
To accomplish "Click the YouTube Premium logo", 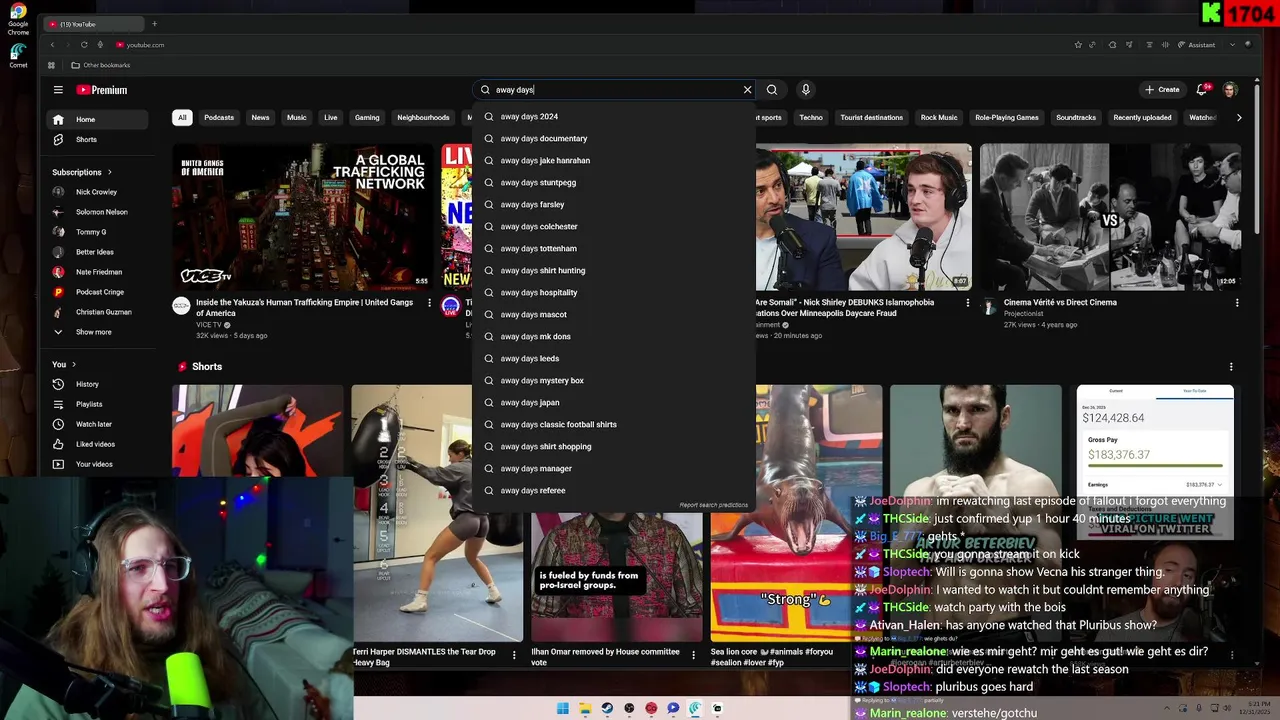I will click(x=102, y=90).
